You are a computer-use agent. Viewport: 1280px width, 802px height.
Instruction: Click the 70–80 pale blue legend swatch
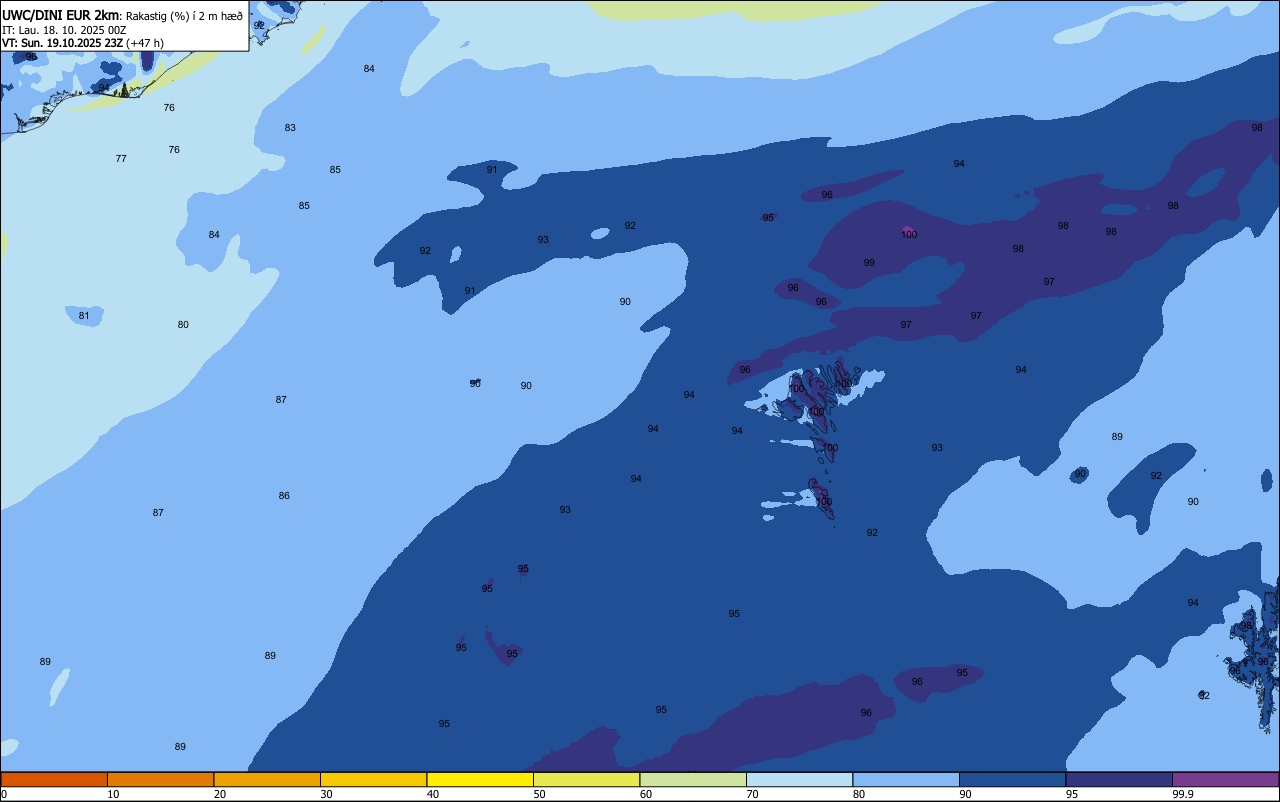pyautogui.click(x=799, y=779)
